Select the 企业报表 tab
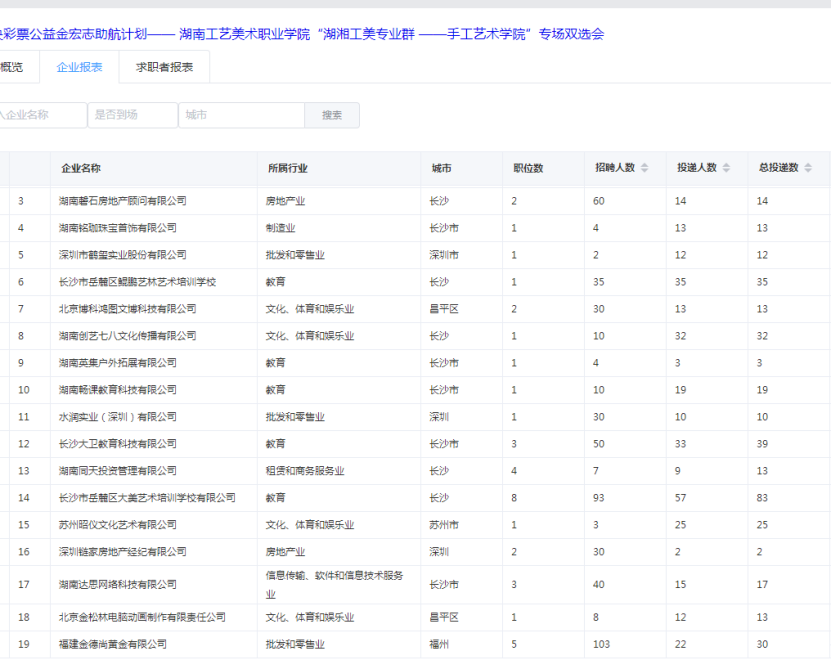The height and width of the screenshot is (660, 831). [x=80, y=67]
